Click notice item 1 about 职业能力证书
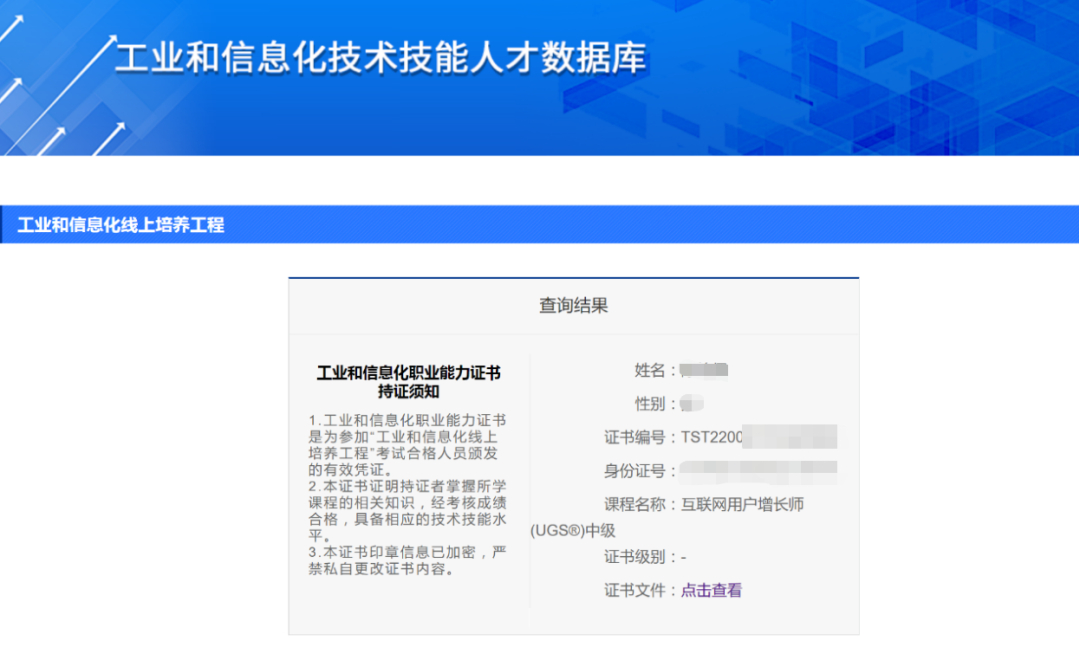Screen dimensions: 1079x664 click(x=407, y=445)
